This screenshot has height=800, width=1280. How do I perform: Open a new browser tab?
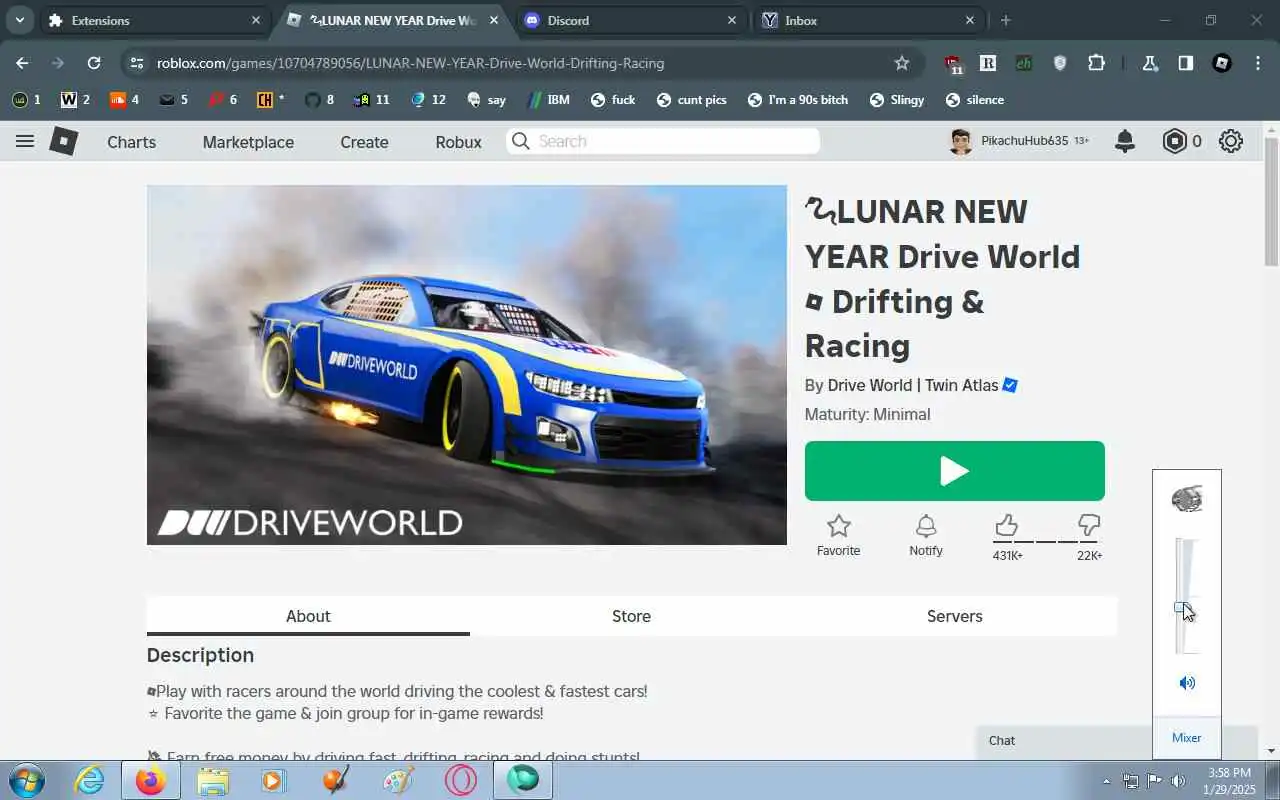(x=1006, y=20)
